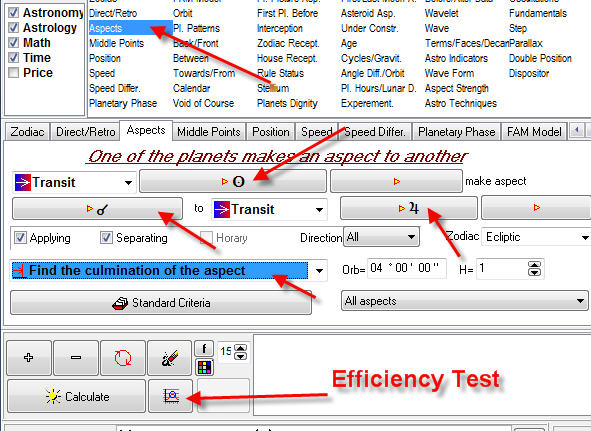
Task: Click the eraser clear icon button
Action: click(x=170, y=357)
